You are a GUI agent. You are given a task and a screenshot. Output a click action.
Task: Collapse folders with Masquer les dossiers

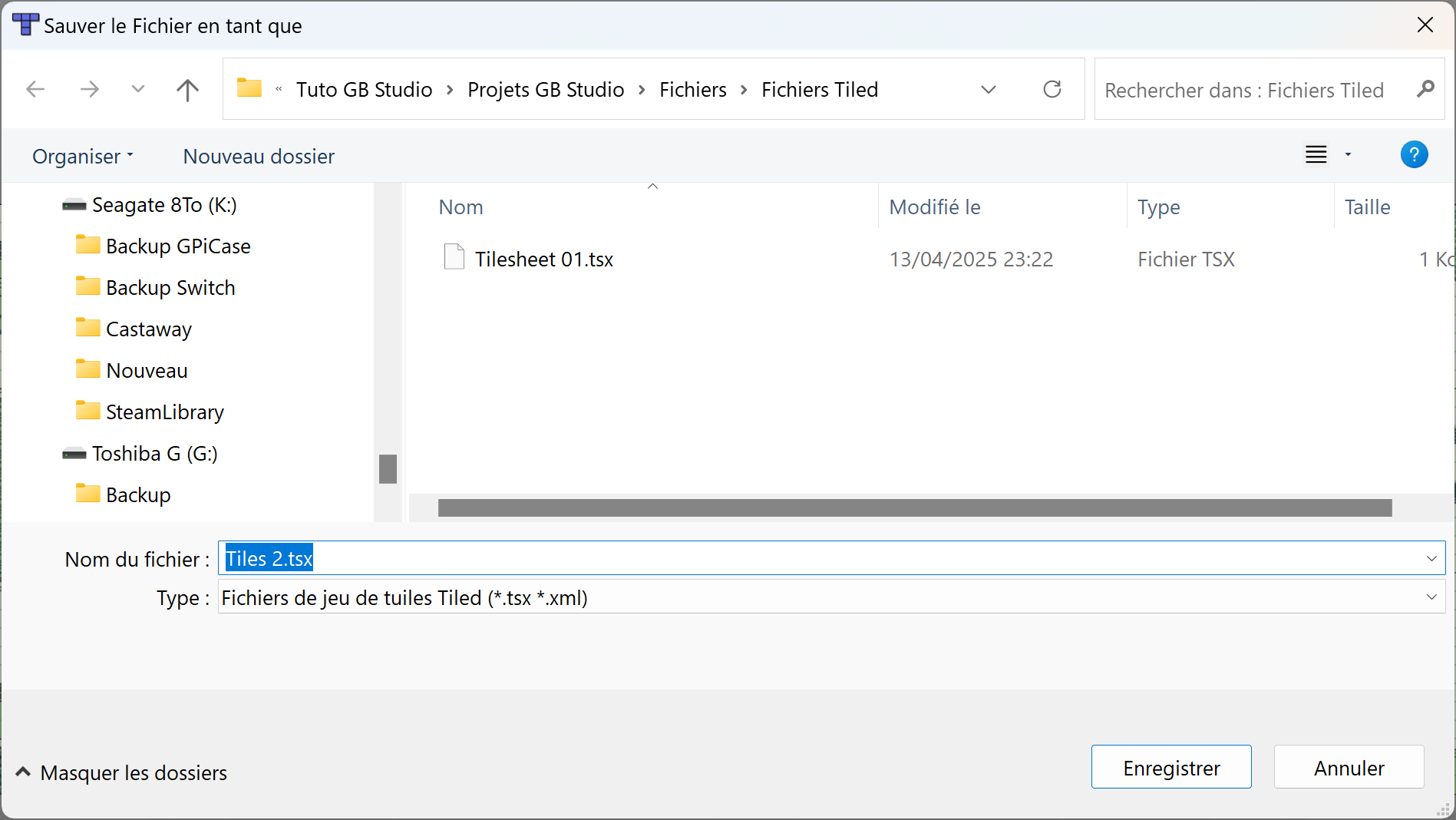pyautogui.click(x=121, y=772)
